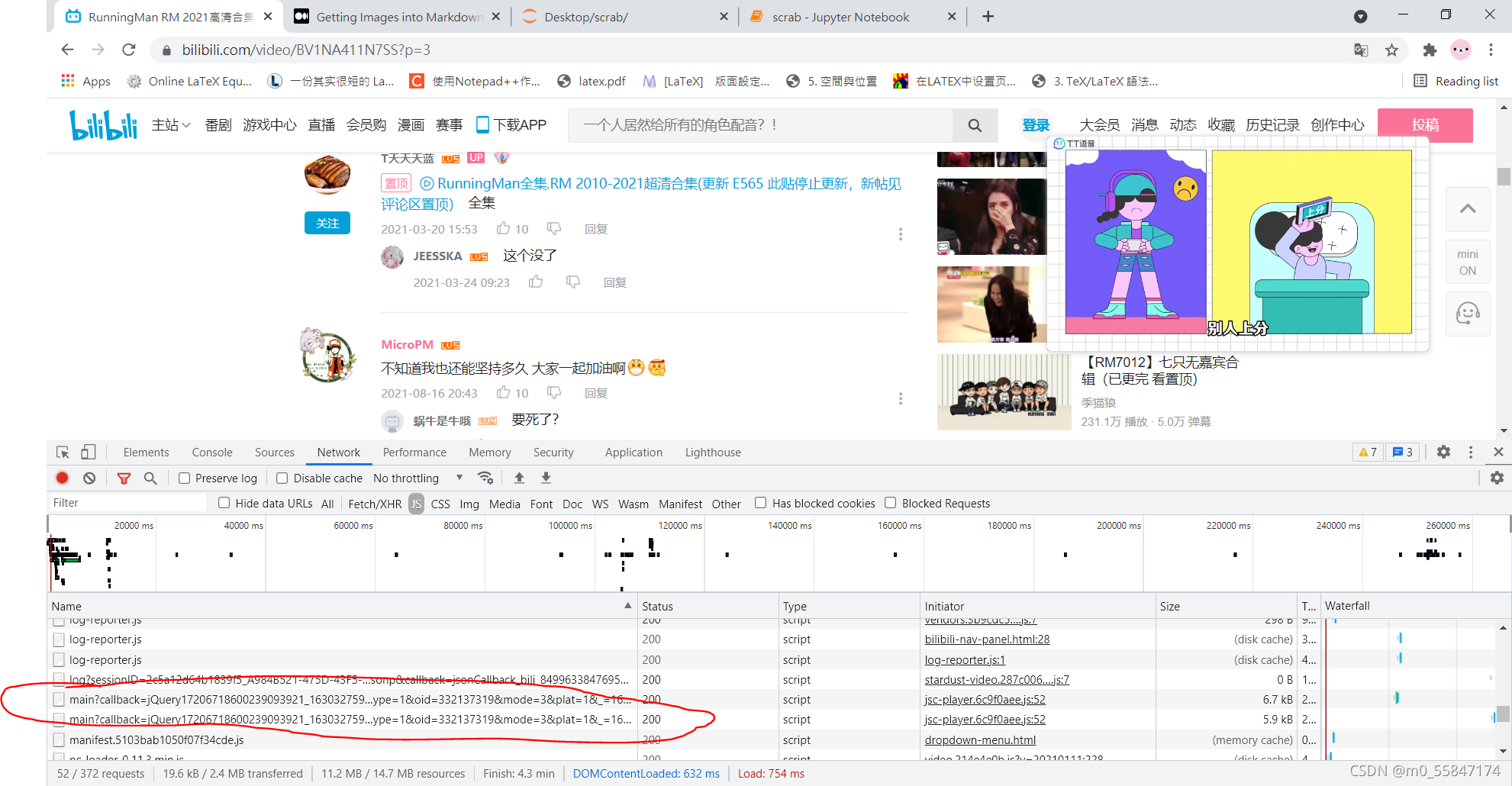Stop recording the network log
The height and width of the screenshot is (786, 1512).
click(63, 478)
